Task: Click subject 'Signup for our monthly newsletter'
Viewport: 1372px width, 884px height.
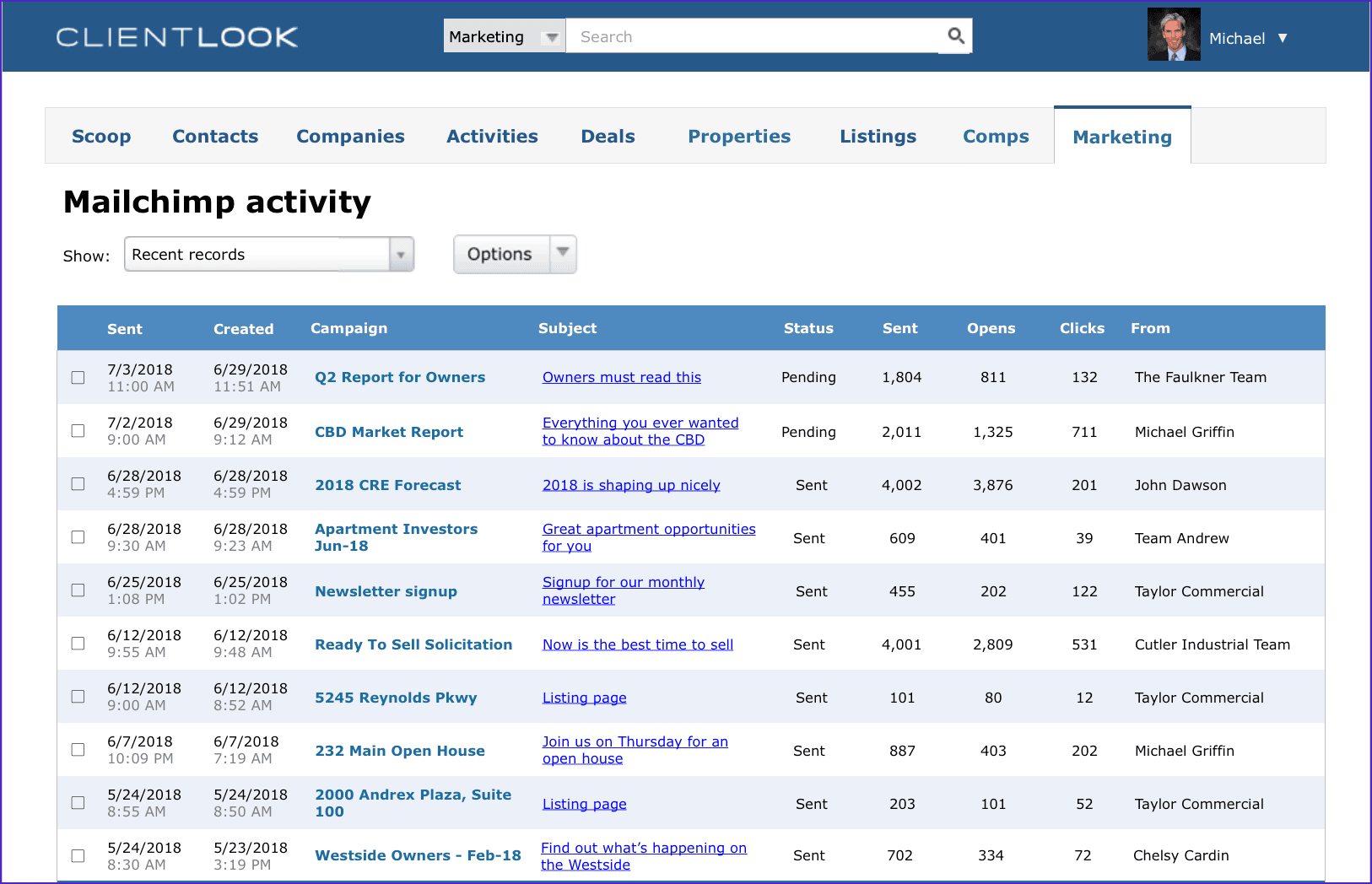Action: [x=624, y=590]
